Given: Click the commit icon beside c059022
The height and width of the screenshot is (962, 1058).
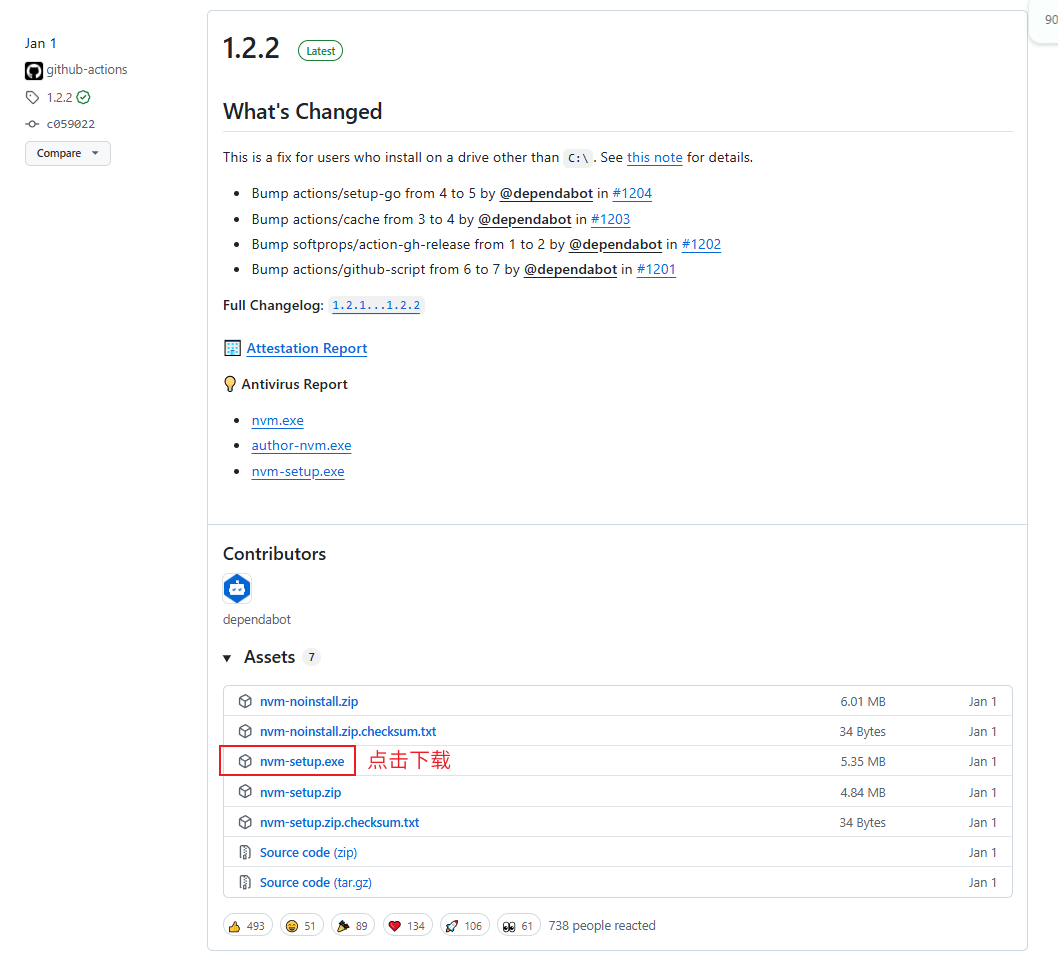Looking at the screenshot, I should point(32,124).
